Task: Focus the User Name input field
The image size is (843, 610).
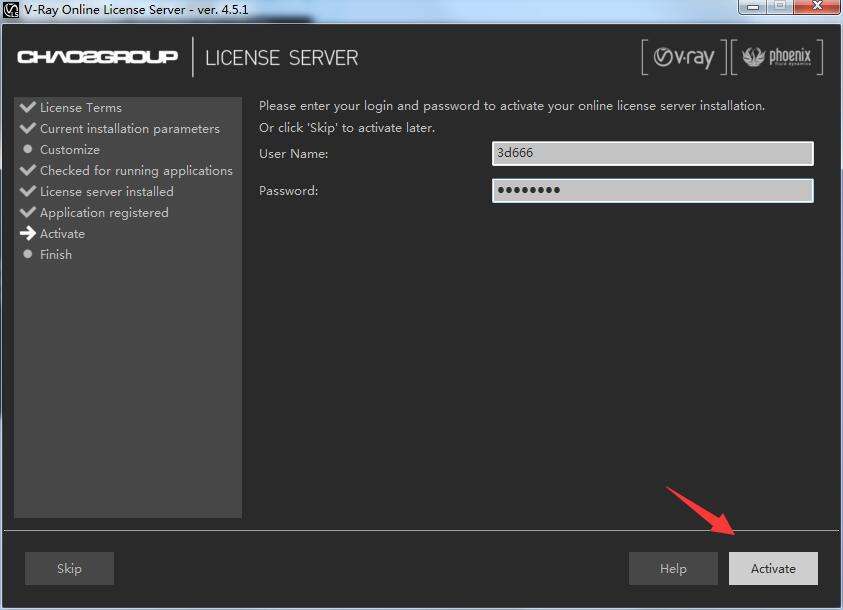Action: coord(652,153)
